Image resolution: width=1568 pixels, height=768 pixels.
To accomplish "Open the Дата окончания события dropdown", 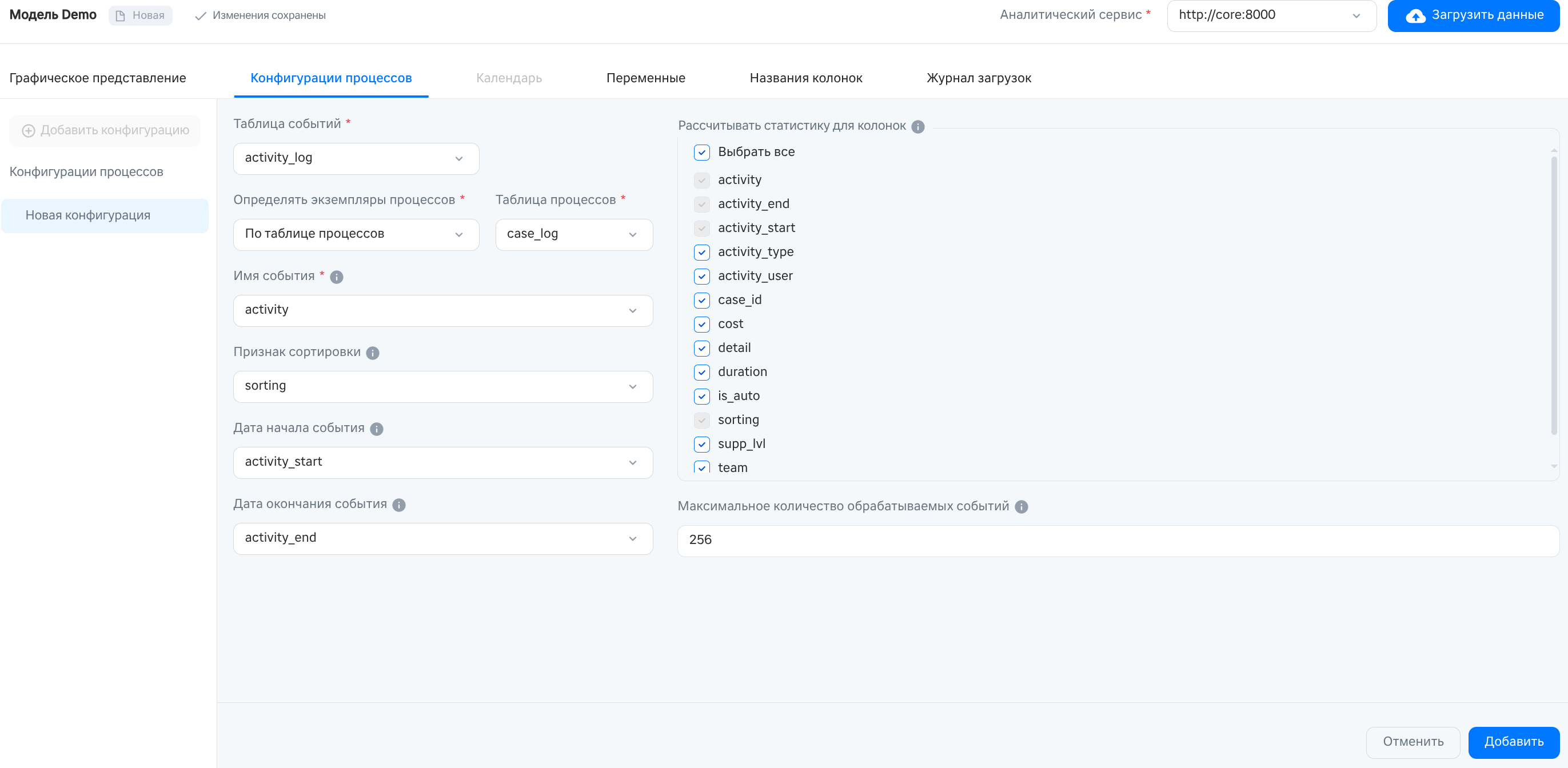I will click(x=443, y=539).
